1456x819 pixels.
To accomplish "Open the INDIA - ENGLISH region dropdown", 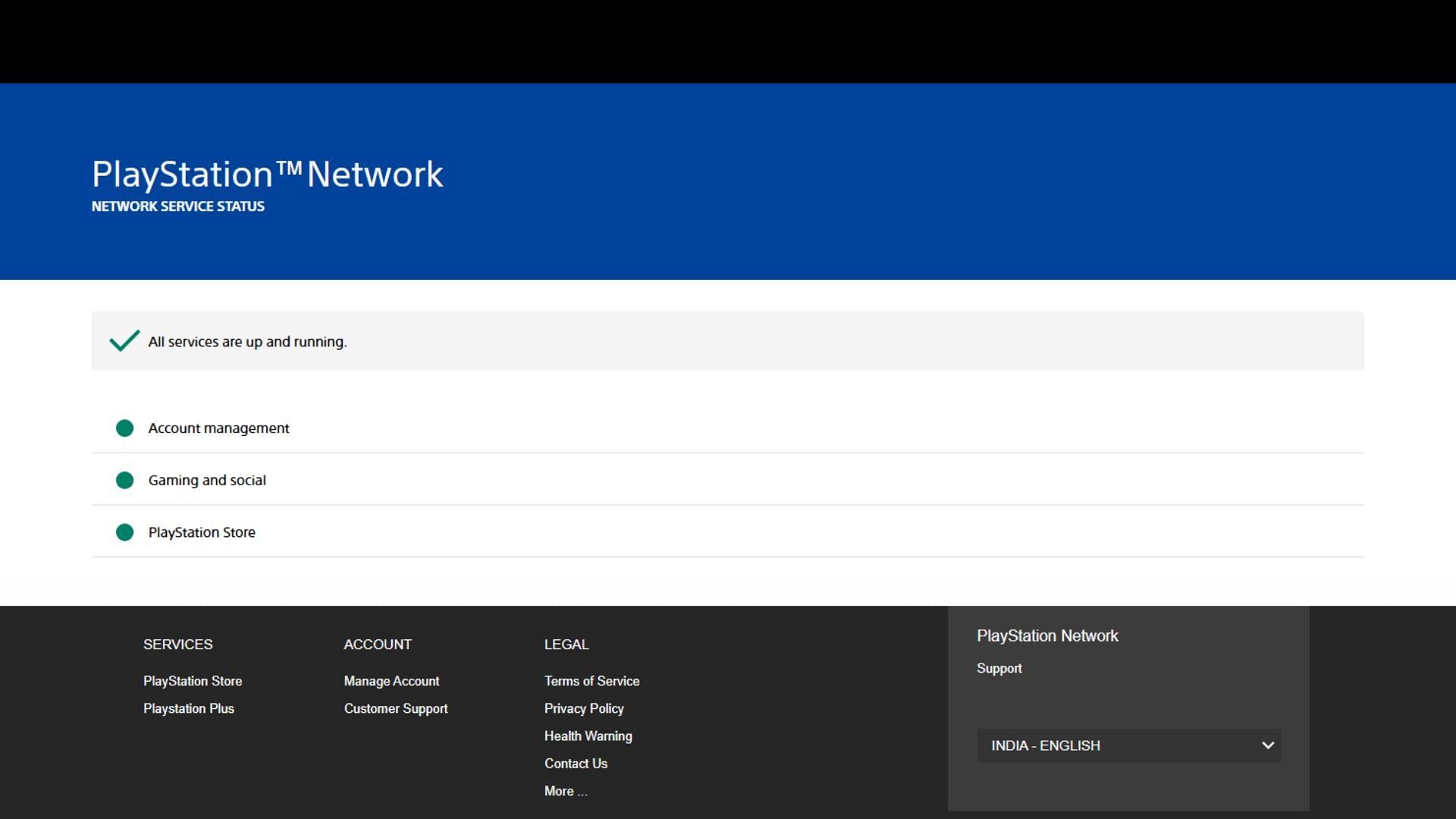I will click(x=1128, y=745).
